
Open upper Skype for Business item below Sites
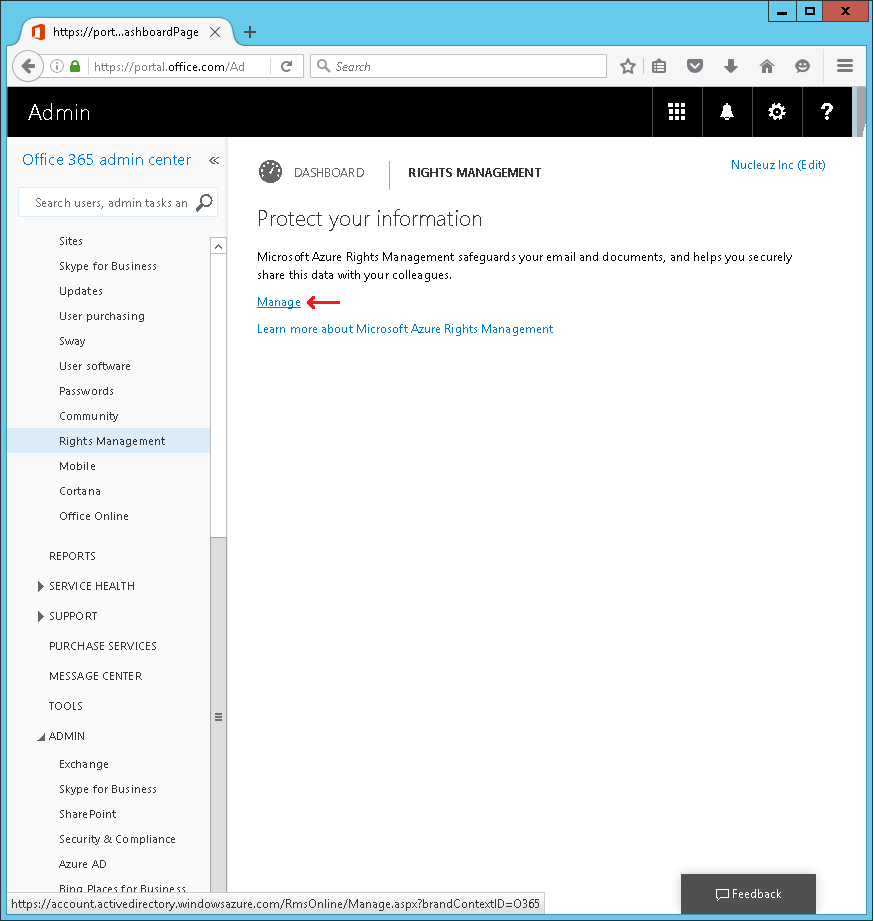[108, 266]
